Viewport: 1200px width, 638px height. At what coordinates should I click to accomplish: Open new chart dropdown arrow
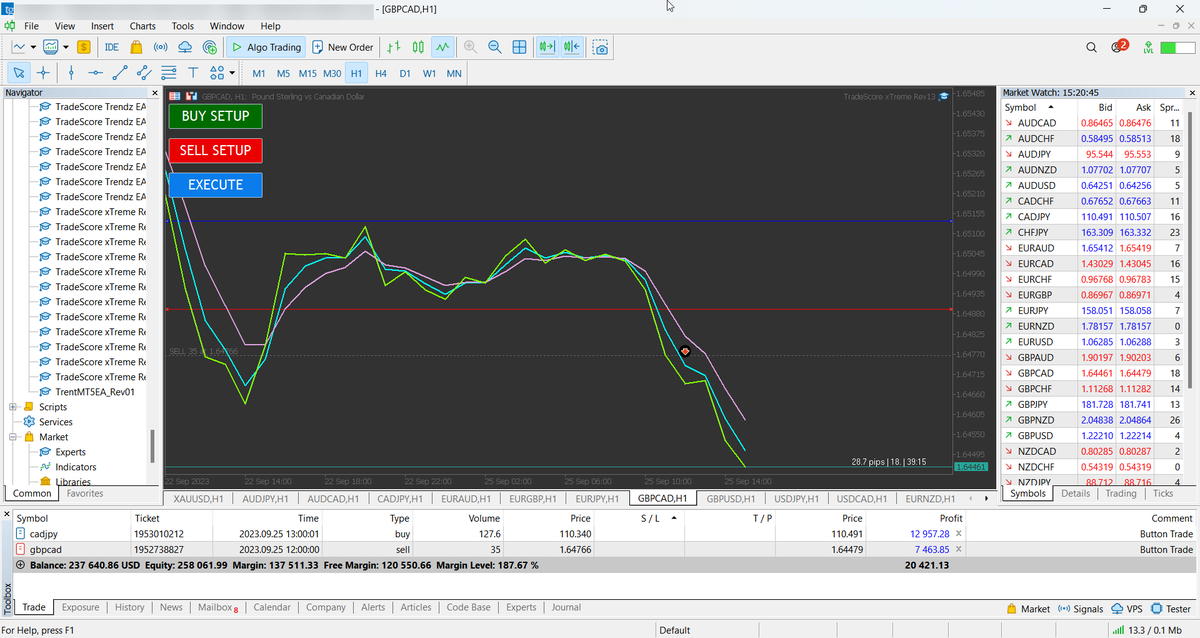tap(33, 46)
